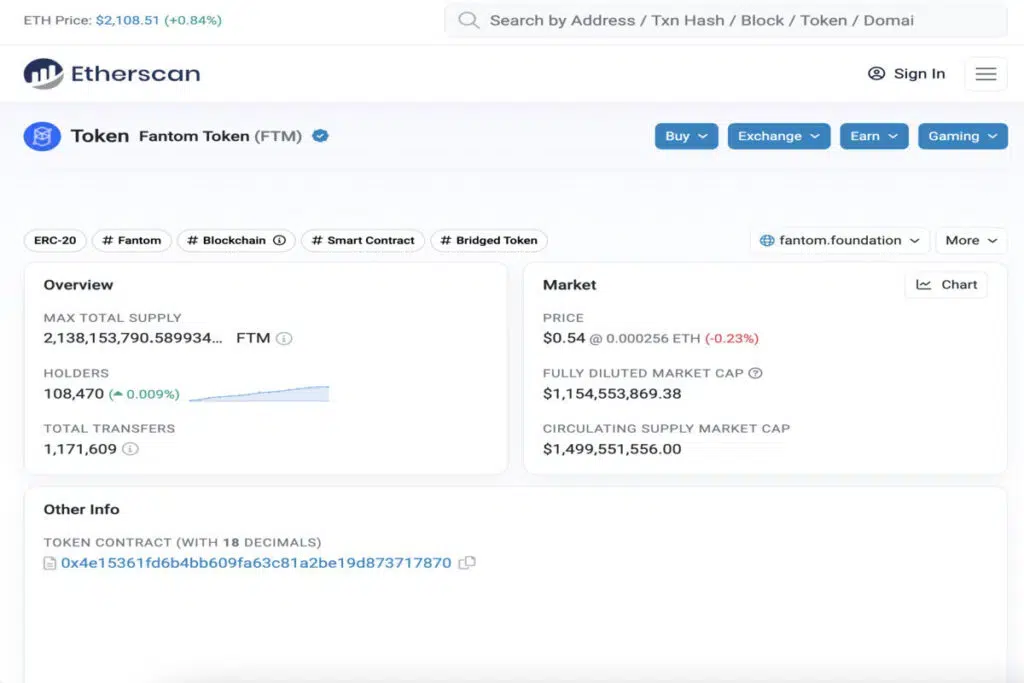Click the blue verified checkmark badge

[x=320, y=136]
